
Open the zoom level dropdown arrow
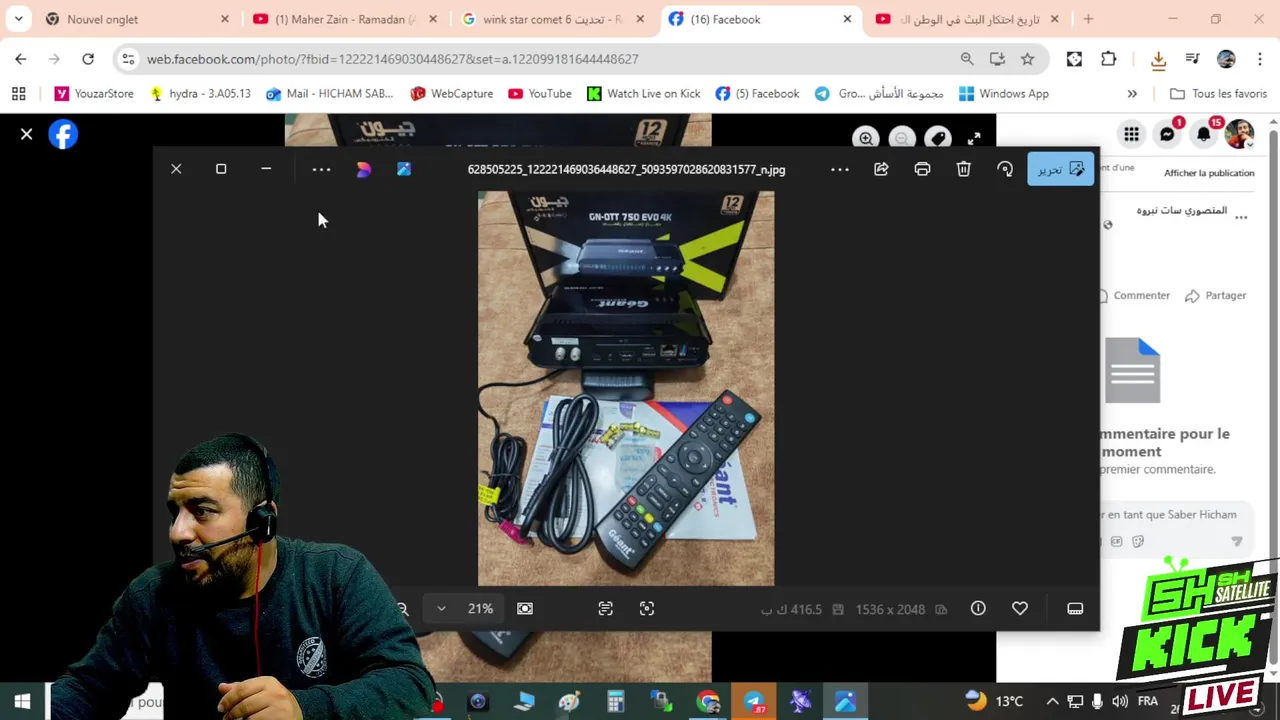[441, 608]
